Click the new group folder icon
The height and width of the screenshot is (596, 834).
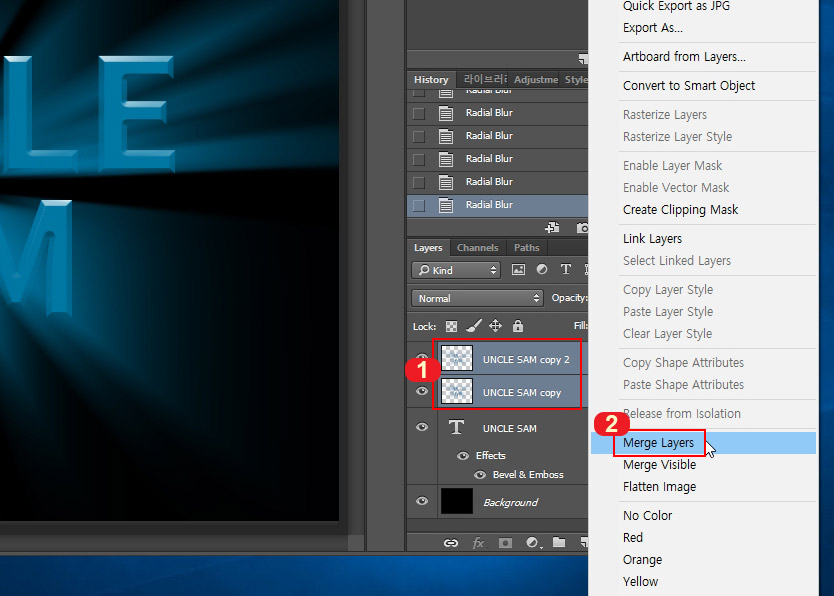click(x=558, y=542)
